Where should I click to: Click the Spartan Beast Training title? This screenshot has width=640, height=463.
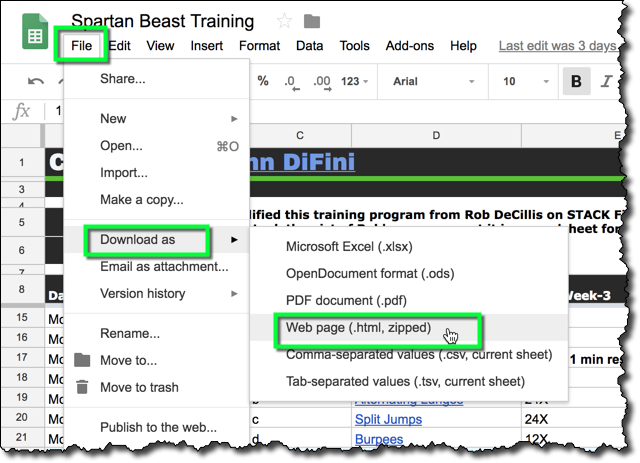(162, 21)
